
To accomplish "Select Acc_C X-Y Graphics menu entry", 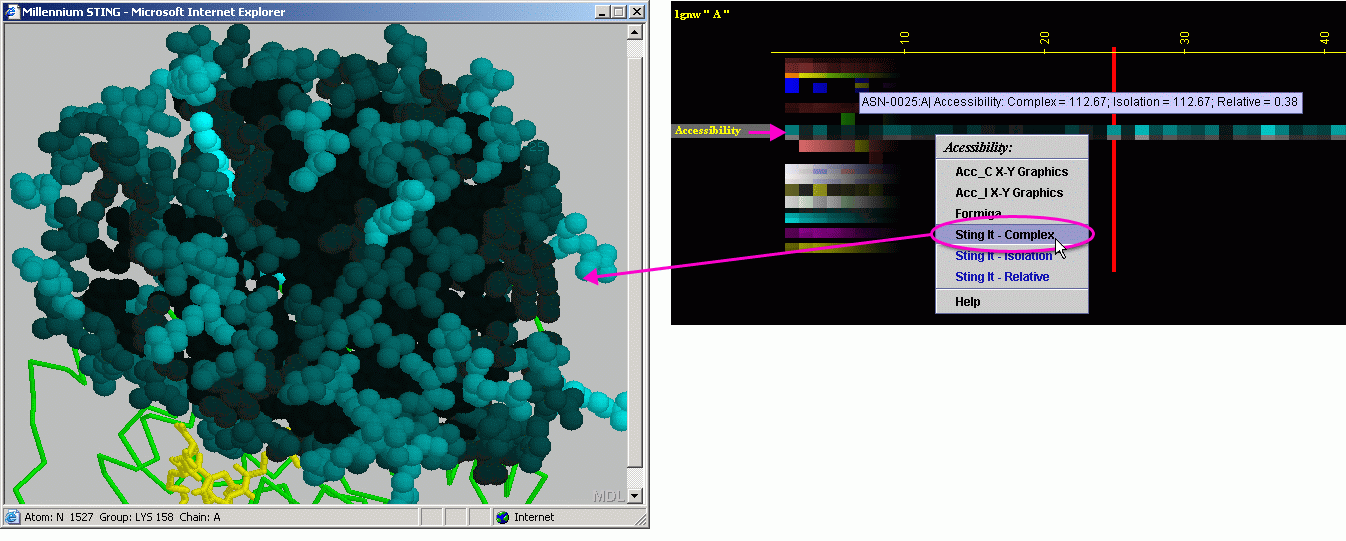I will pos(1011,172).
